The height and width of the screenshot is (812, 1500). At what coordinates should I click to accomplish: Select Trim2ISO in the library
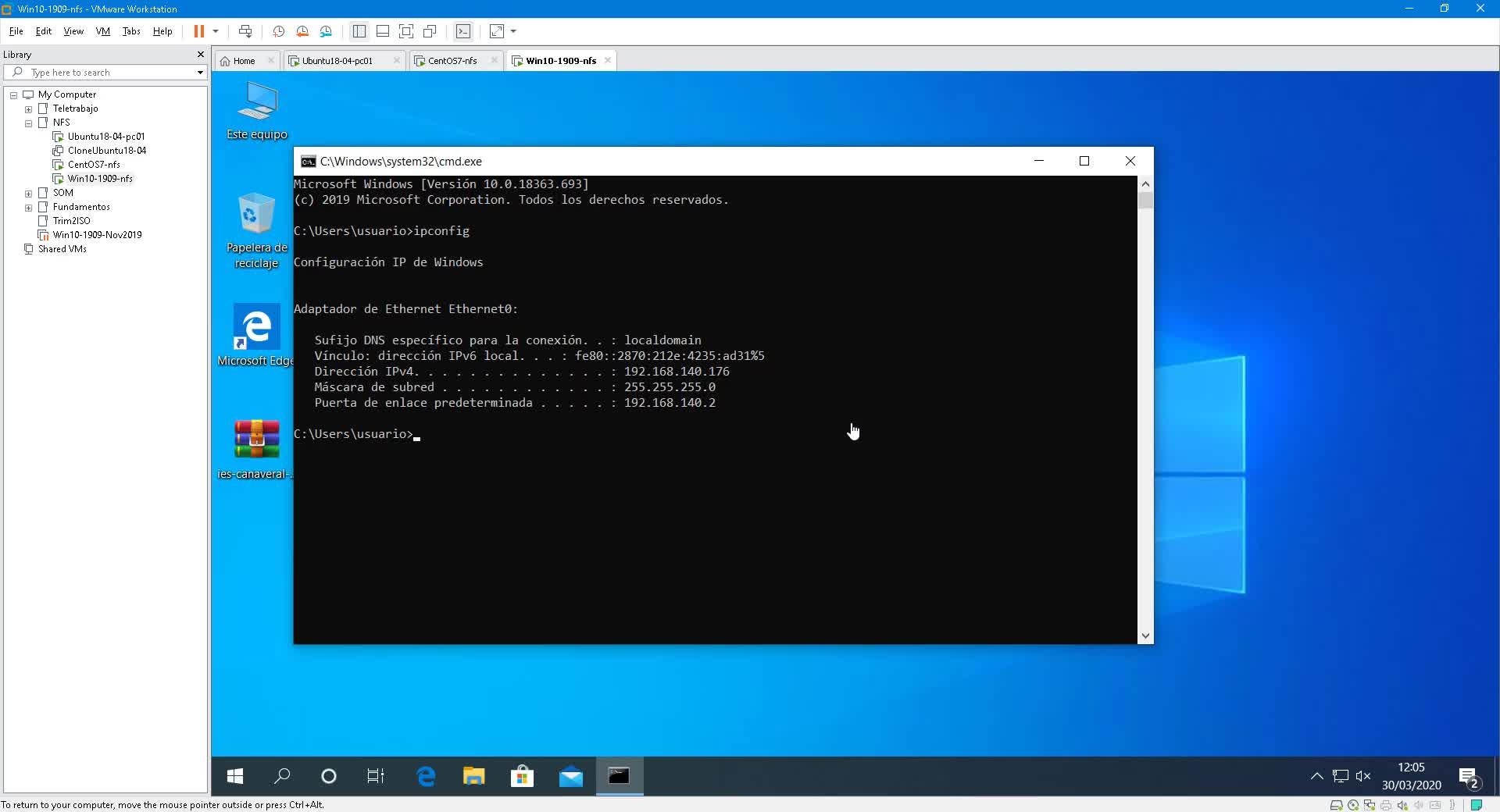click(71, 221)
